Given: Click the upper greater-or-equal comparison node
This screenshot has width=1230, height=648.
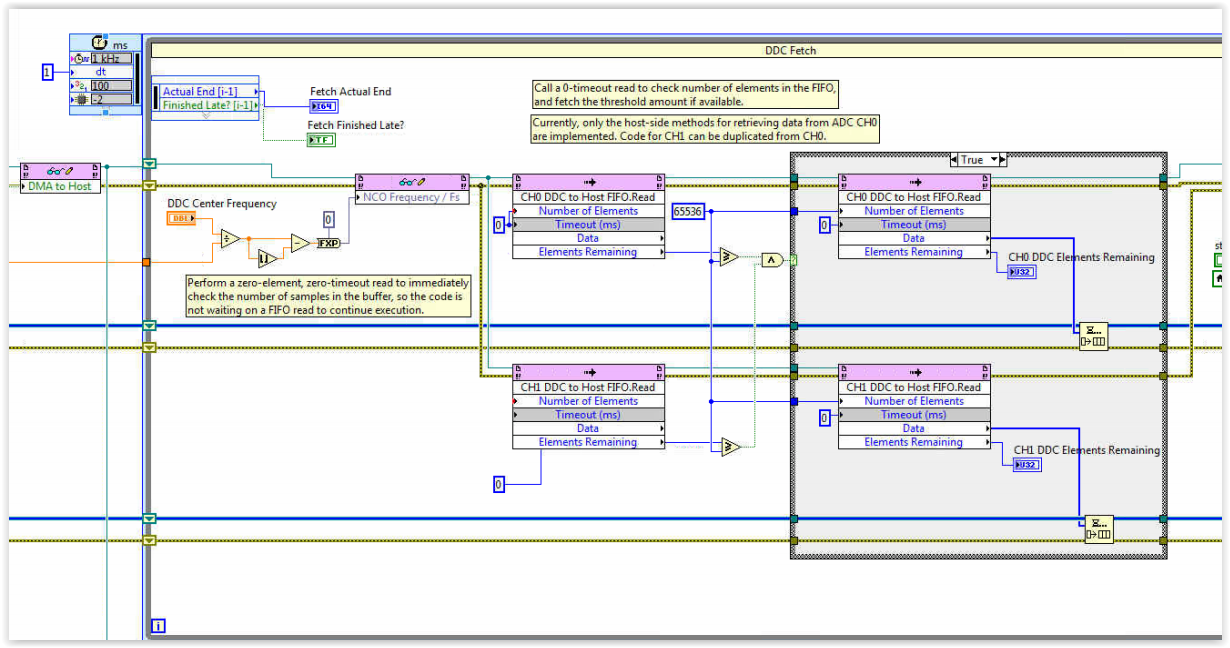Looking at the screenshot, I should click(x=729, y=257).
